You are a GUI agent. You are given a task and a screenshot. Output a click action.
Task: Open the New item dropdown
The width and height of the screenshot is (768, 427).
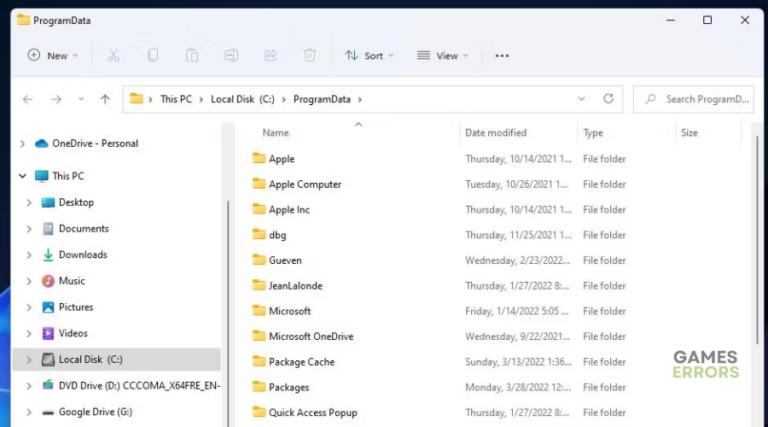click(x=53, y=56)
